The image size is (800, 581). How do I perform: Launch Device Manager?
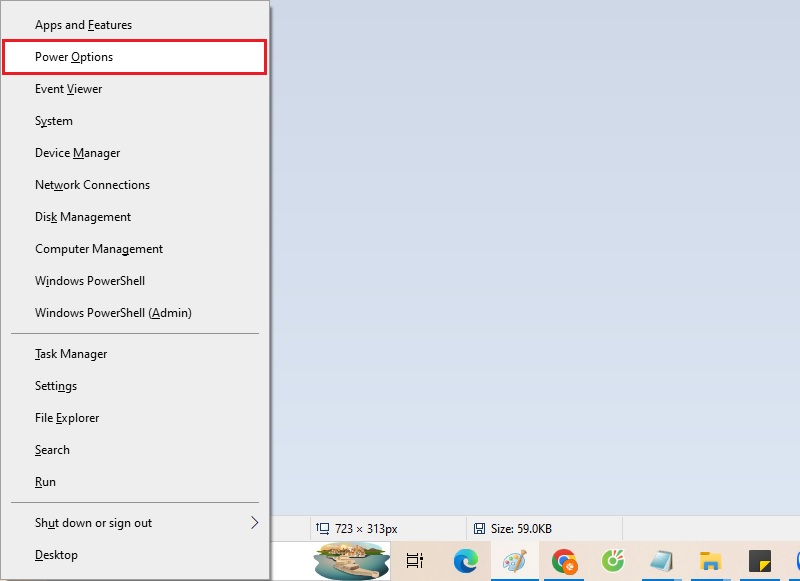135,153
